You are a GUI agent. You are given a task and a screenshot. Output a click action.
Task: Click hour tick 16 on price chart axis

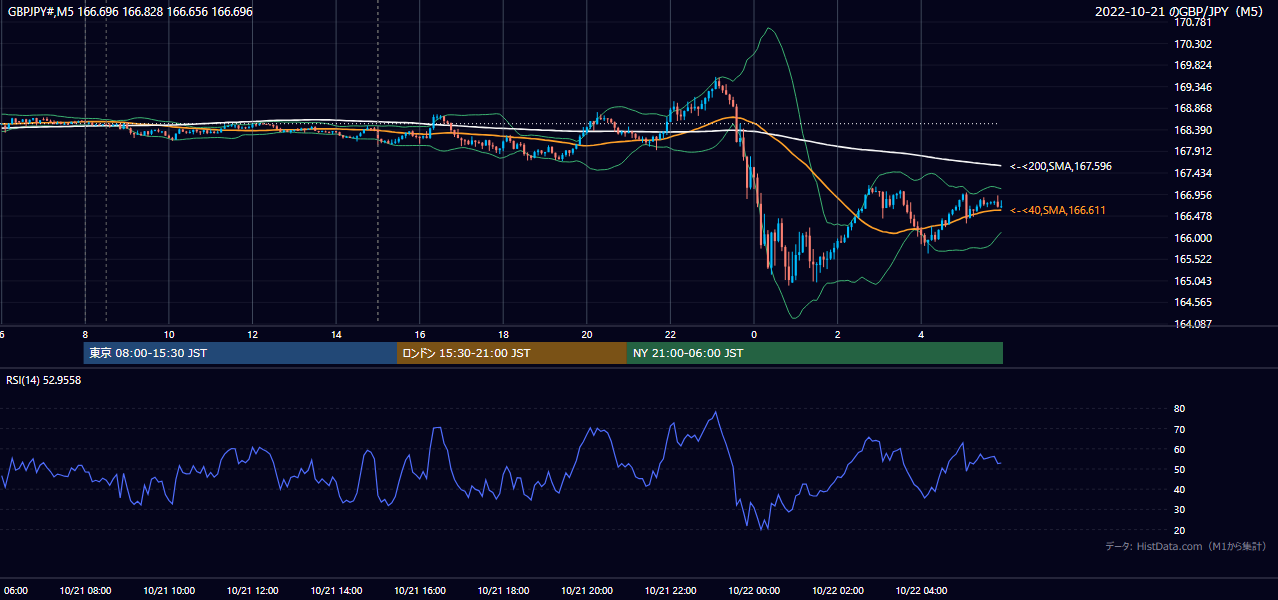(420, 335)
